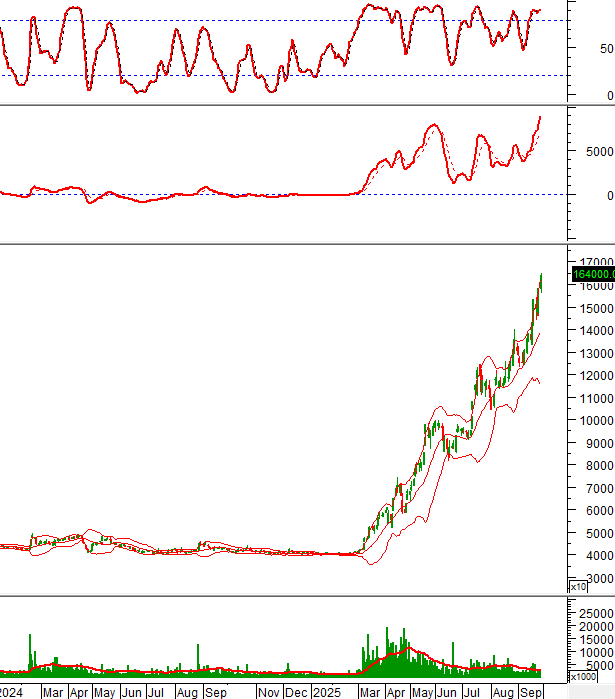The image size is (615, 699).
Task: Click the 5000 level on the MACD axis
Action: click(x=594, y=152)
